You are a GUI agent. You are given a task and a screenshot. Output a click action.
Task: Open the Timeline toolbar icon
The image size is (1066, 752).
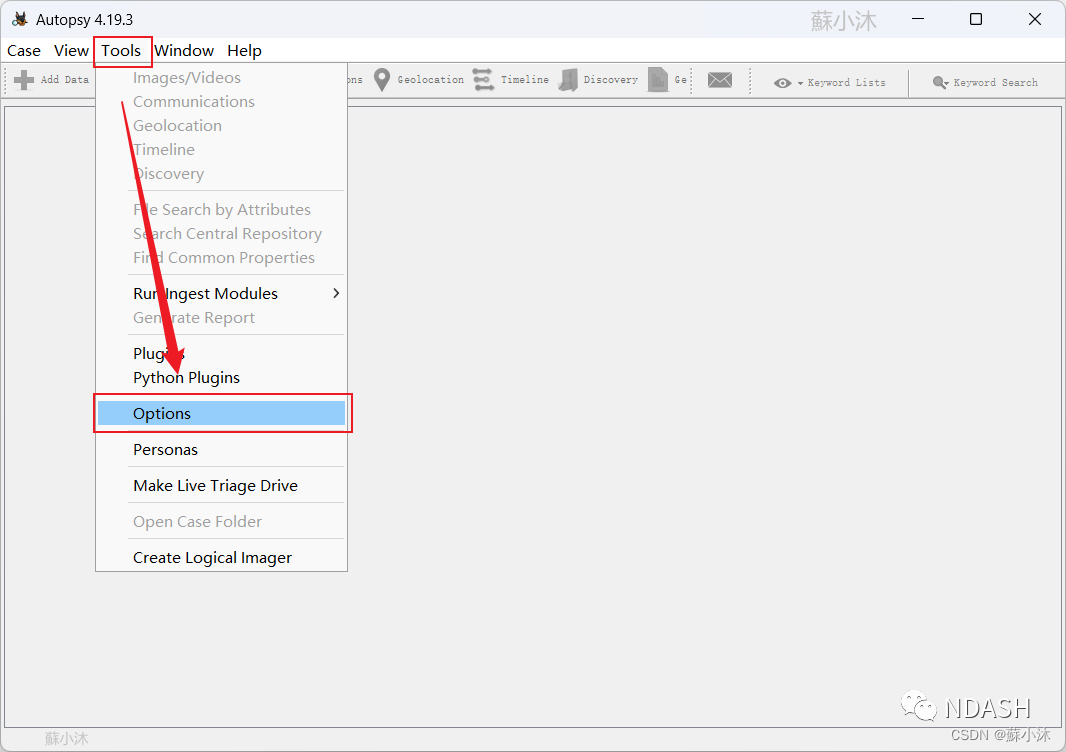483,80
